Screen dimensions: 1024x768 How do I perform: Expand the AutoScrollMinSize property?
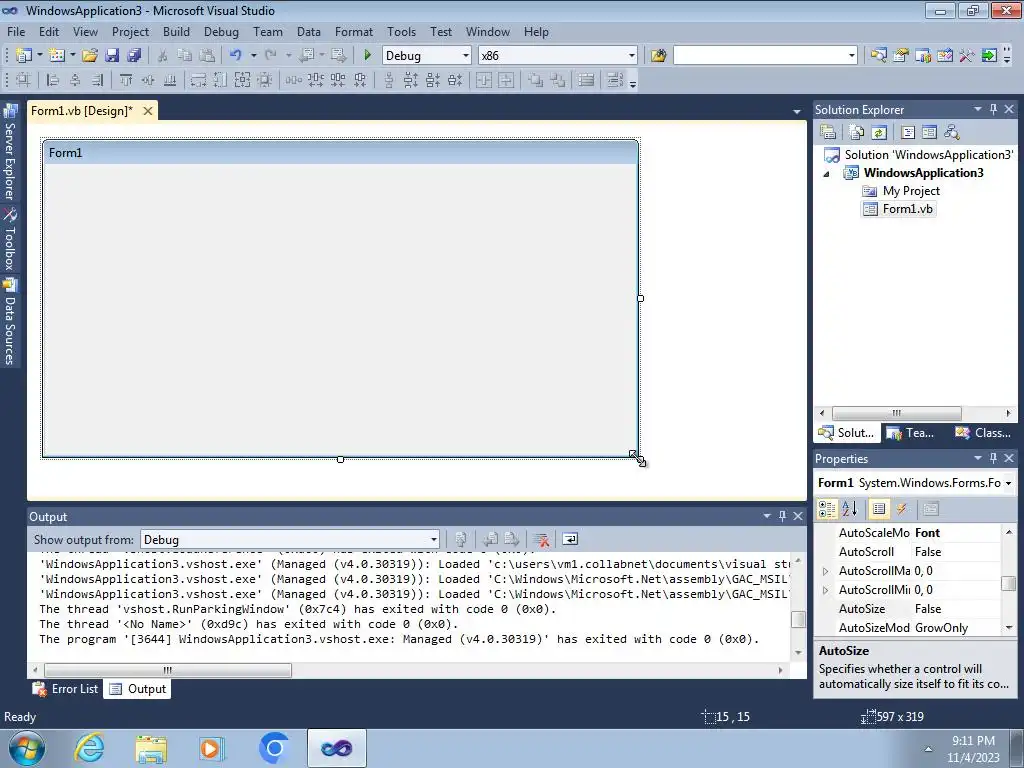pos(825,590)
